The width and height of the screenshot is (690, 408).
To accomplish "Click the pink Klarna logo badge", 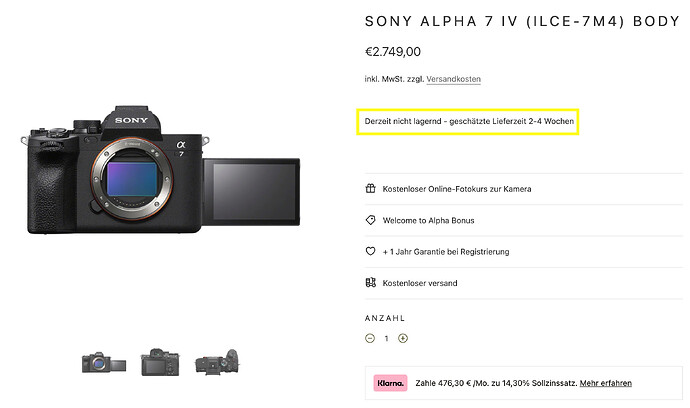I will [391, 383].
